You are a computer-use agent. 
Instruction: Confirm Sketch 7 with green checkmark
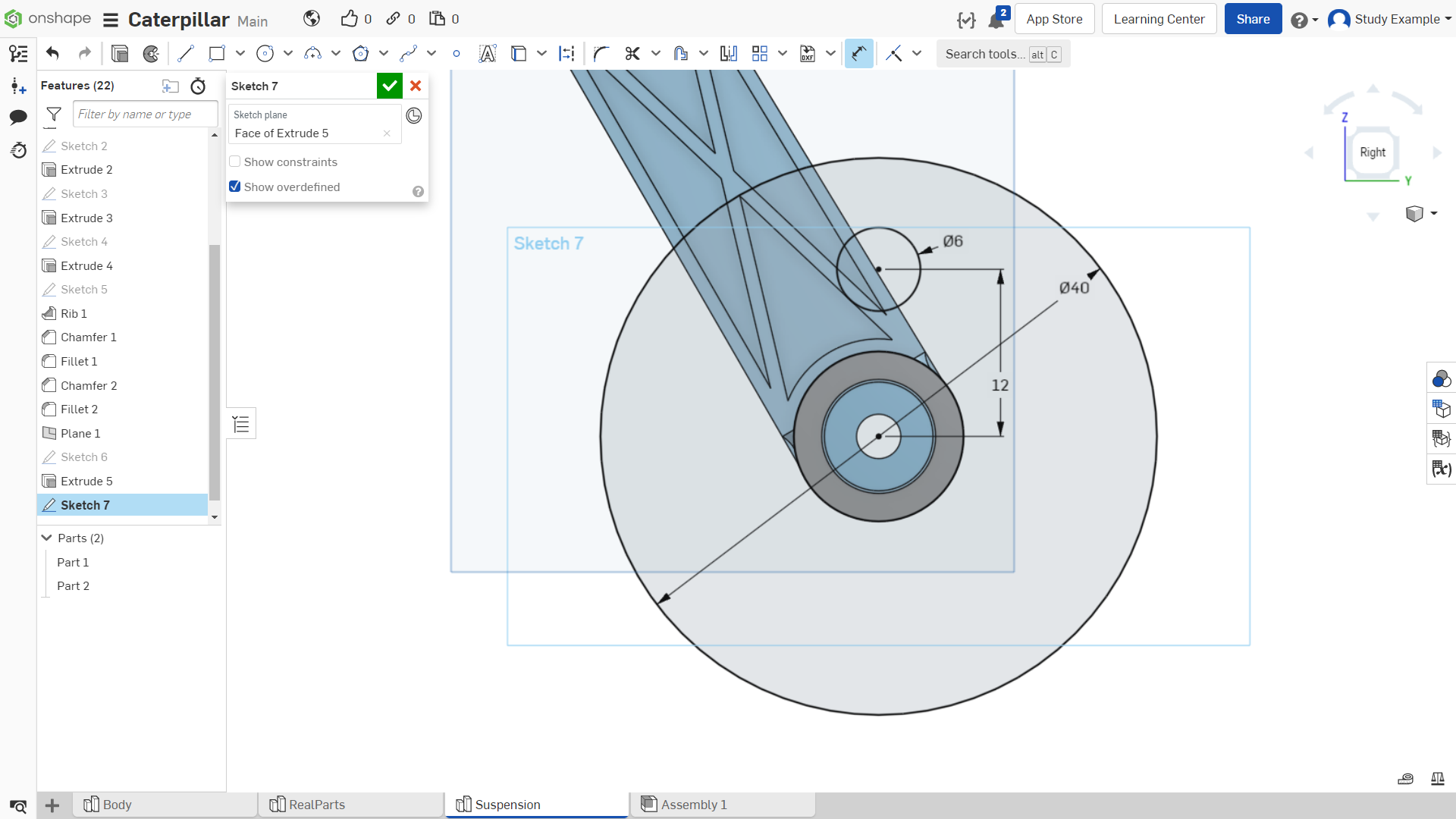click(390, 86)
